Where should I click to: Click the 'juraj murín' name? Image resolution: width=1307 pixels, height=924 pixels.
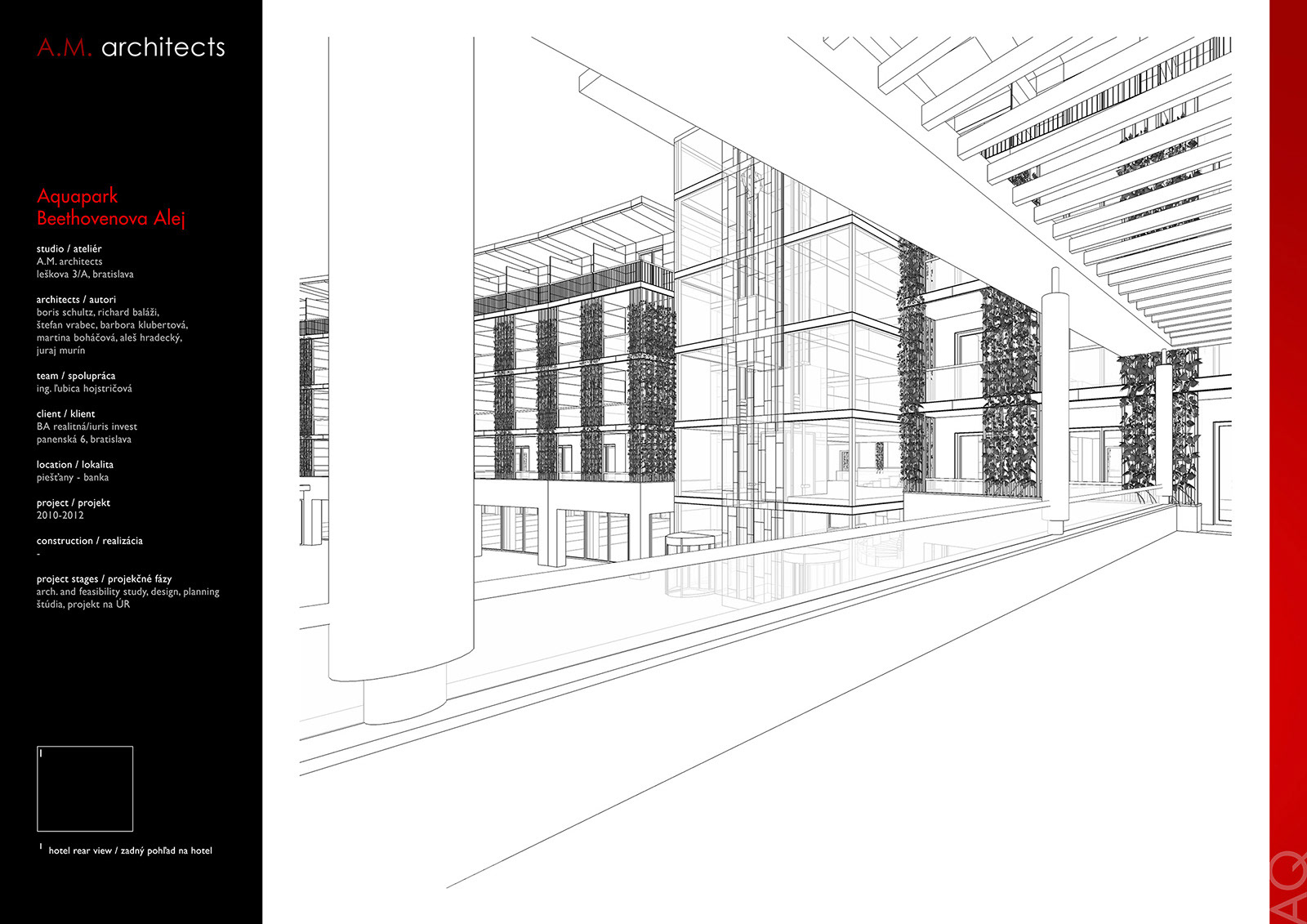pyautogui.click(x=60, y=350)
